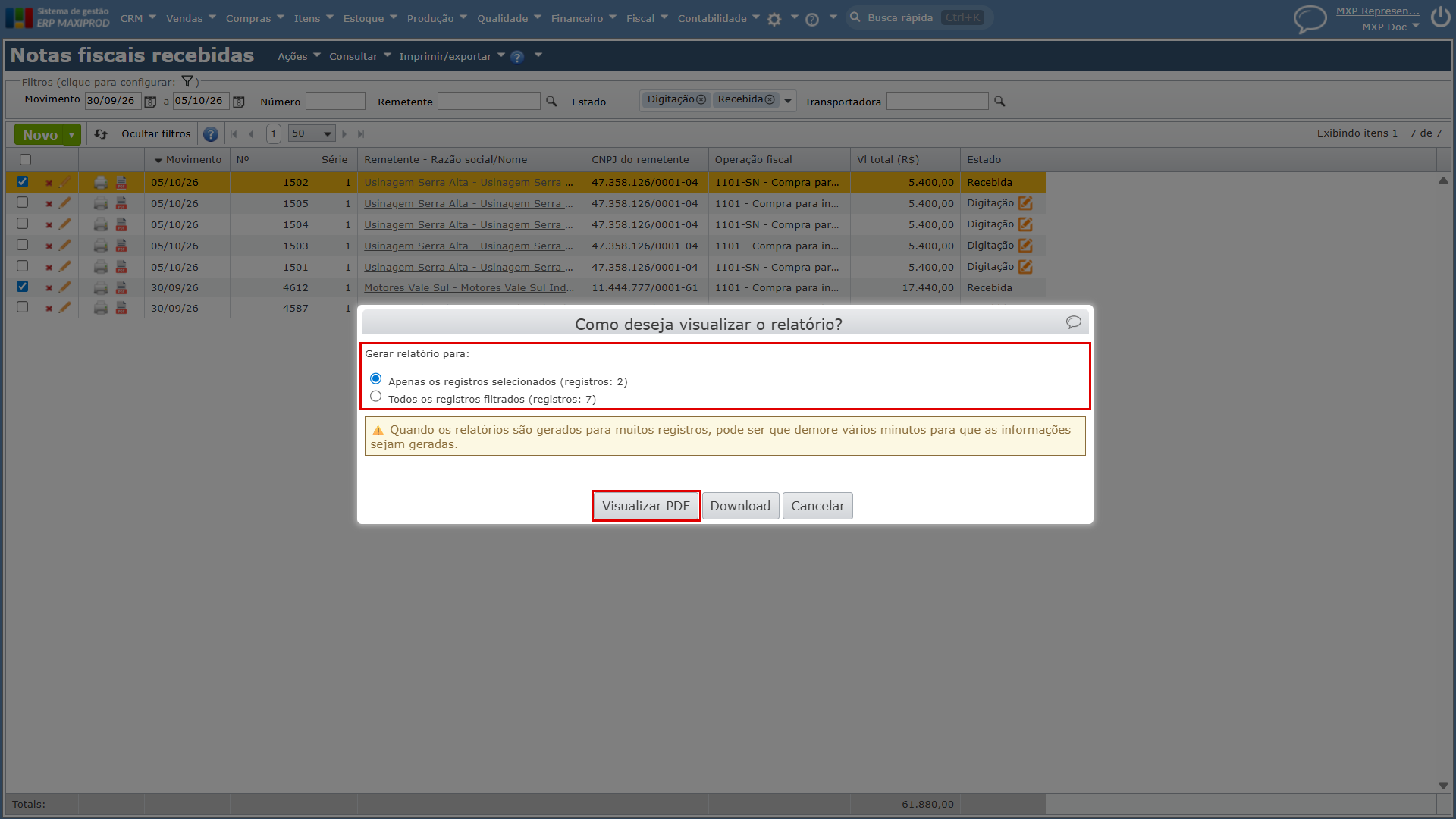Open the Contabilidade menu
Viewport: 1456px width, 819px height.
click(x=718, y=18)
